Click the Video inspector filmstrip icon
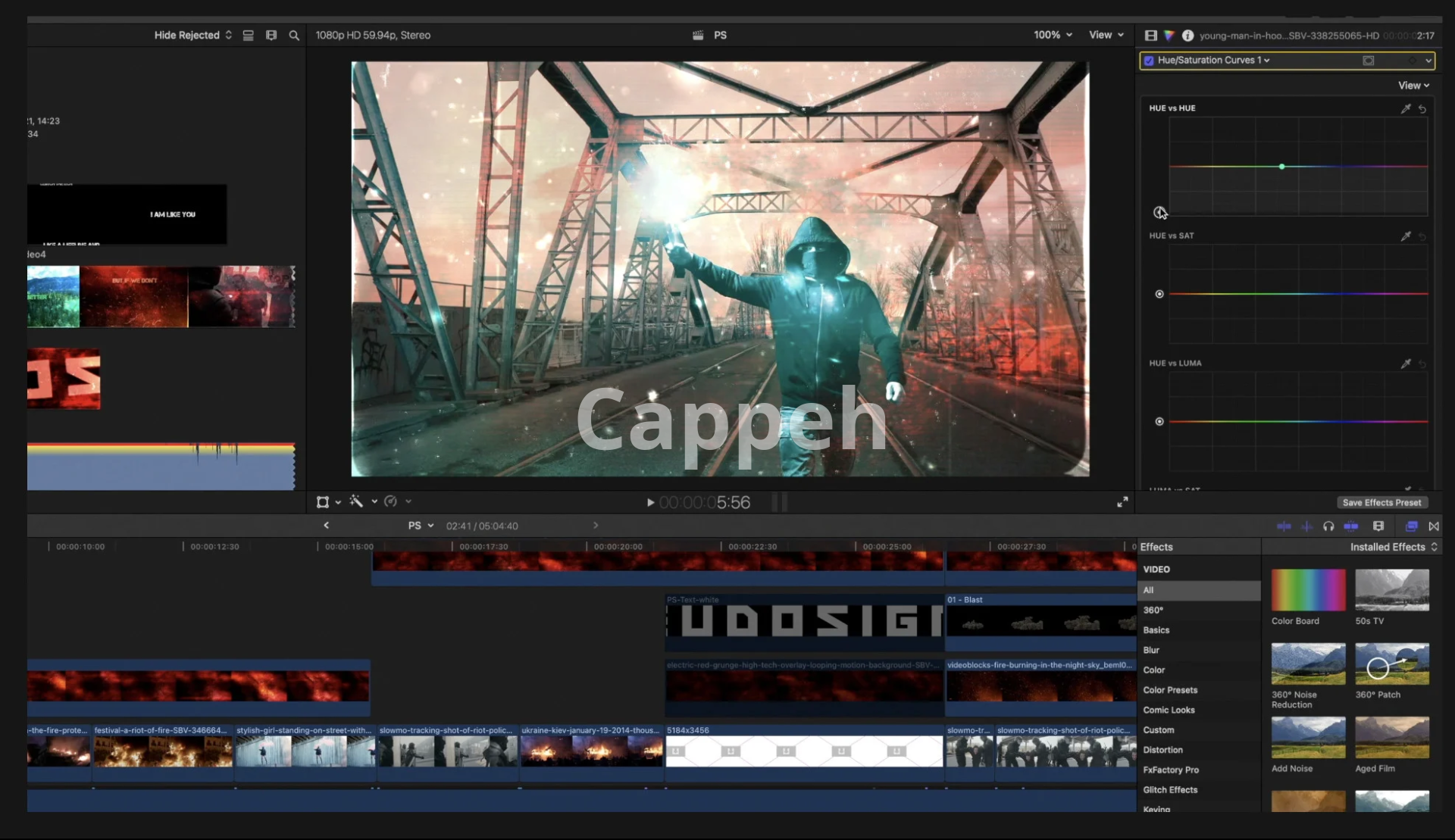The image size is (1455, 840). [x=1151, y=36]
